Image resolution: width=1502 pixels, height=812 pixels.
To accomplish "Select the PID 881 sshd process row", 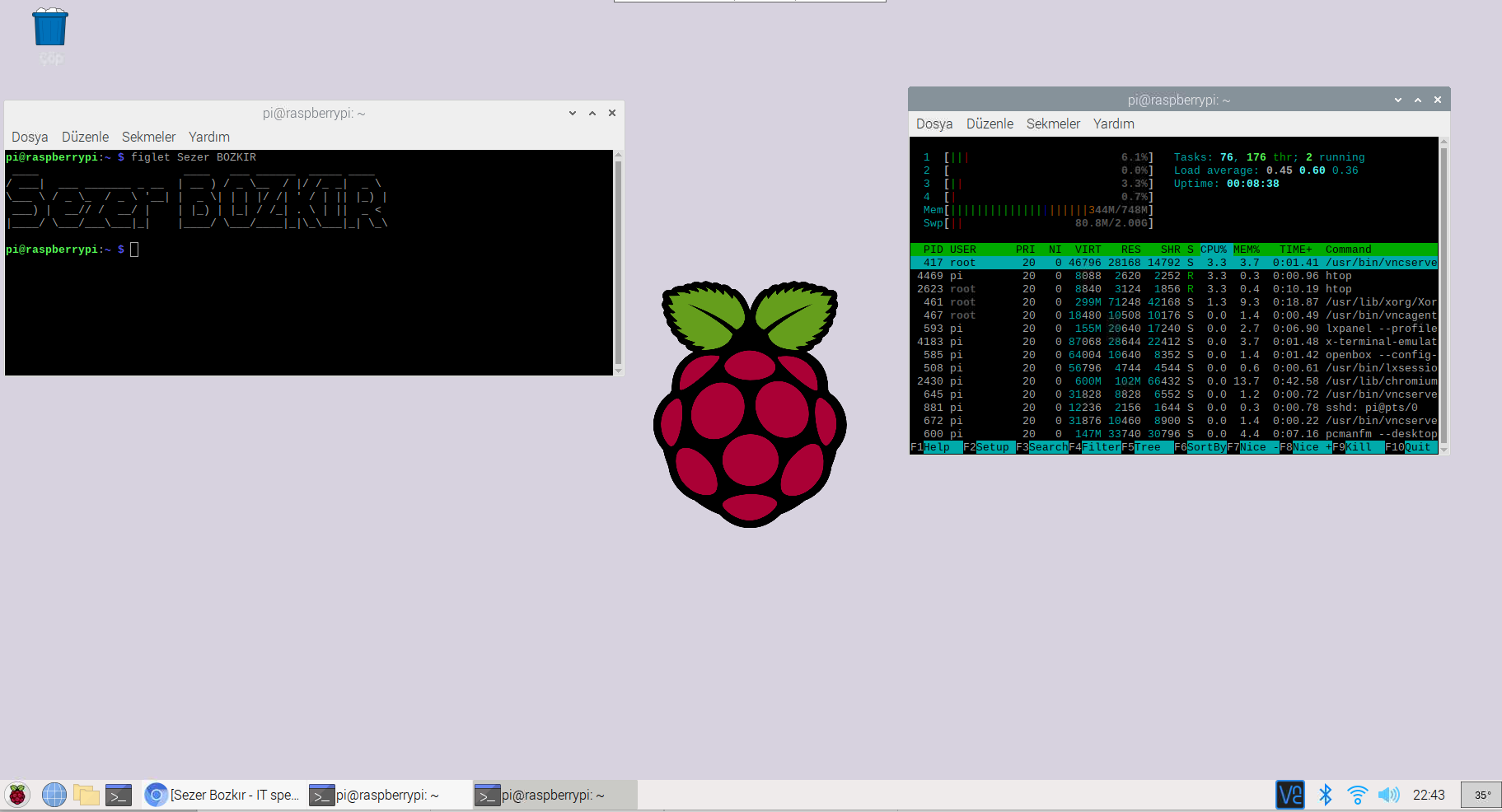I will click(1174, 408).
